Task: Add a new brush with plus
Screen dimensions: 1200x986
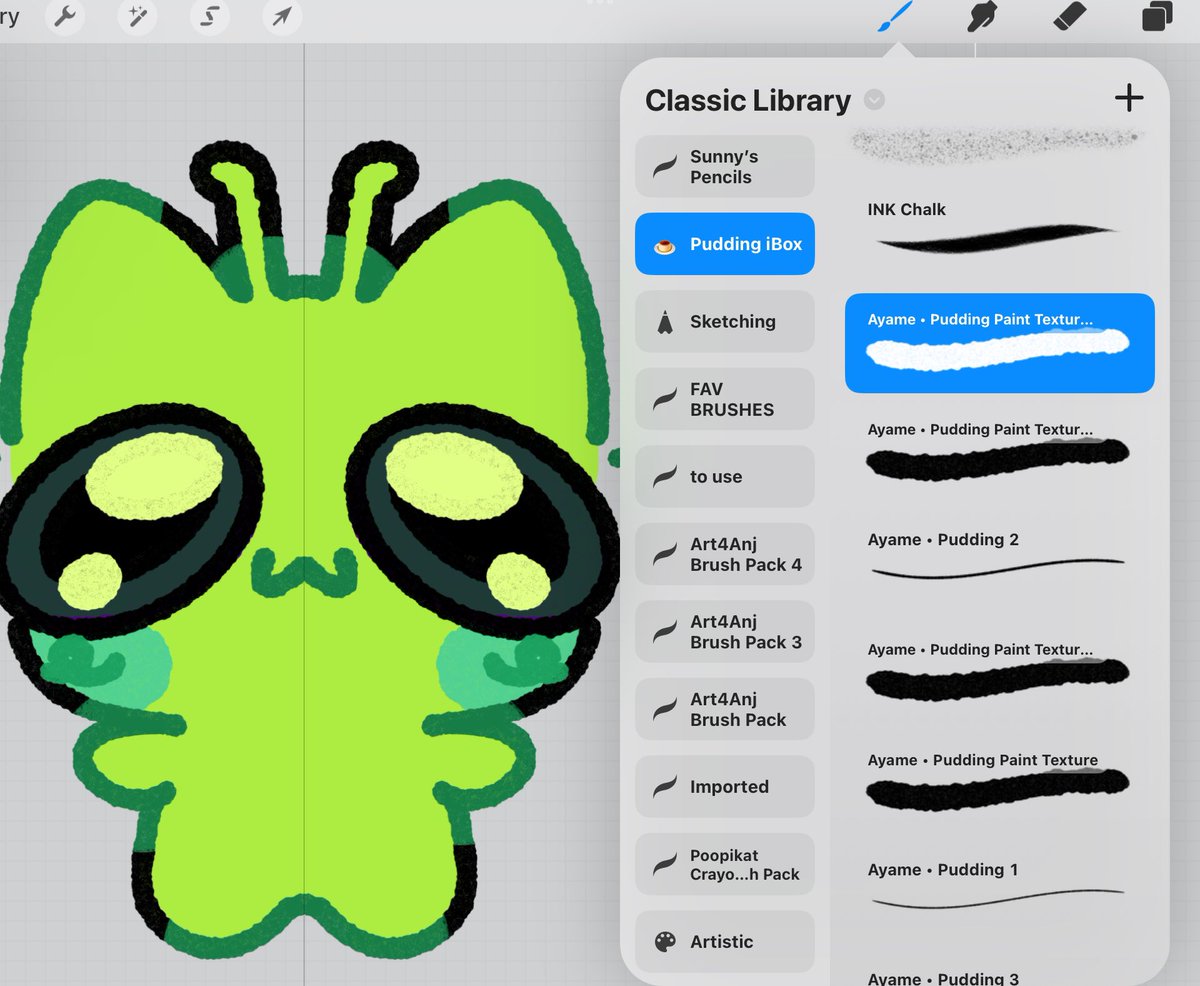Action: [1129, 98]
